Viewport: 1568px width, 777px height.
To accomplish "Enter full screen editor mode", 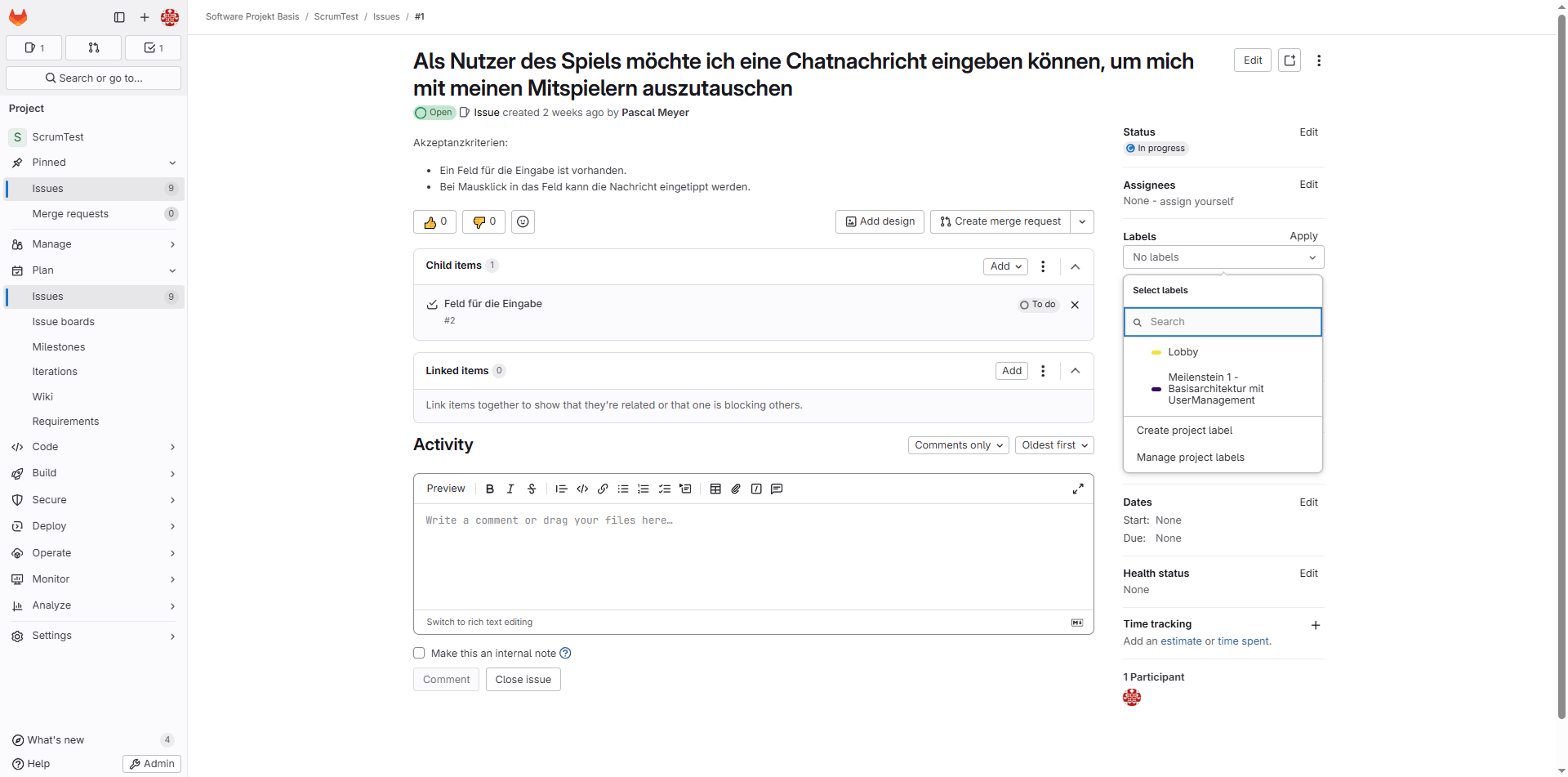I will (1078, 489).
